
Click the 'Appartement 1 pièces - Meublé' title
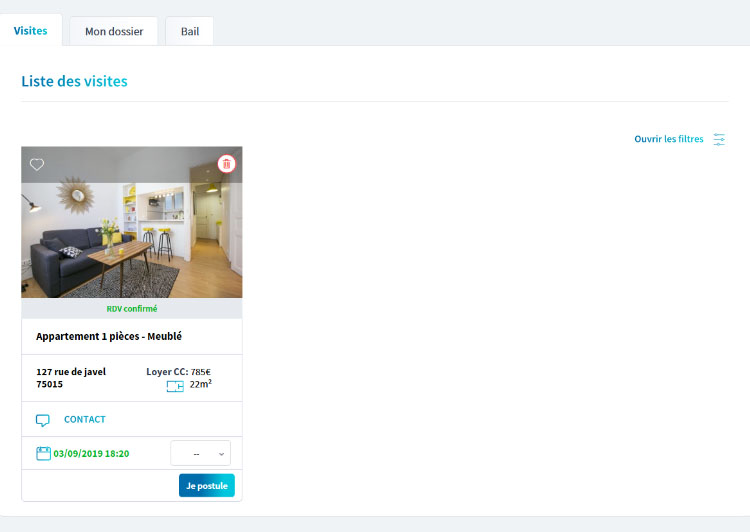coord(109,337)
